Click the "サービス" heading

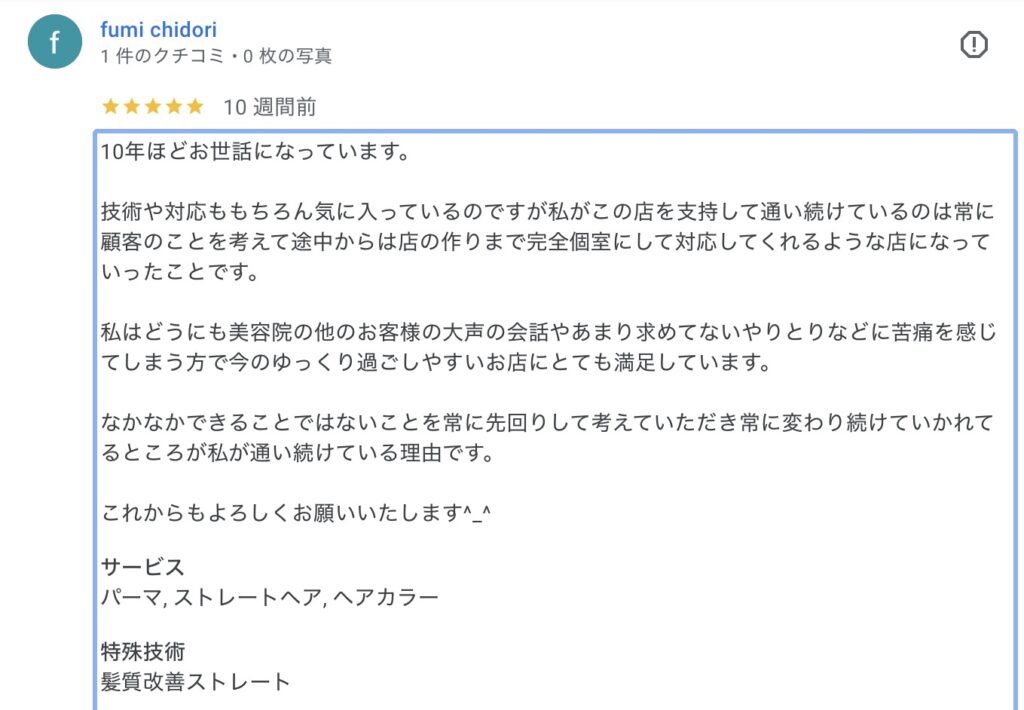(x=143, y=567)
